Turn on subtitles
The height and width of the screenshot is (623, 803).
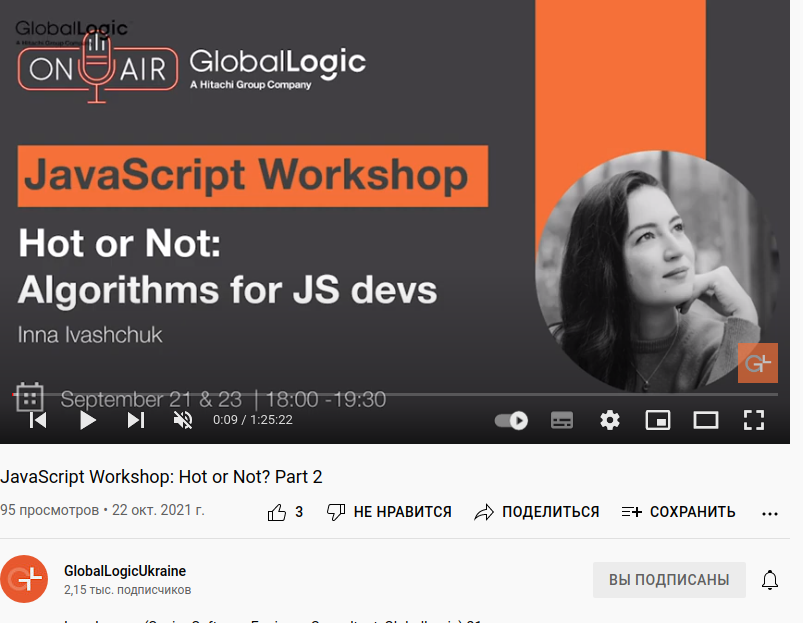point(562,421)
